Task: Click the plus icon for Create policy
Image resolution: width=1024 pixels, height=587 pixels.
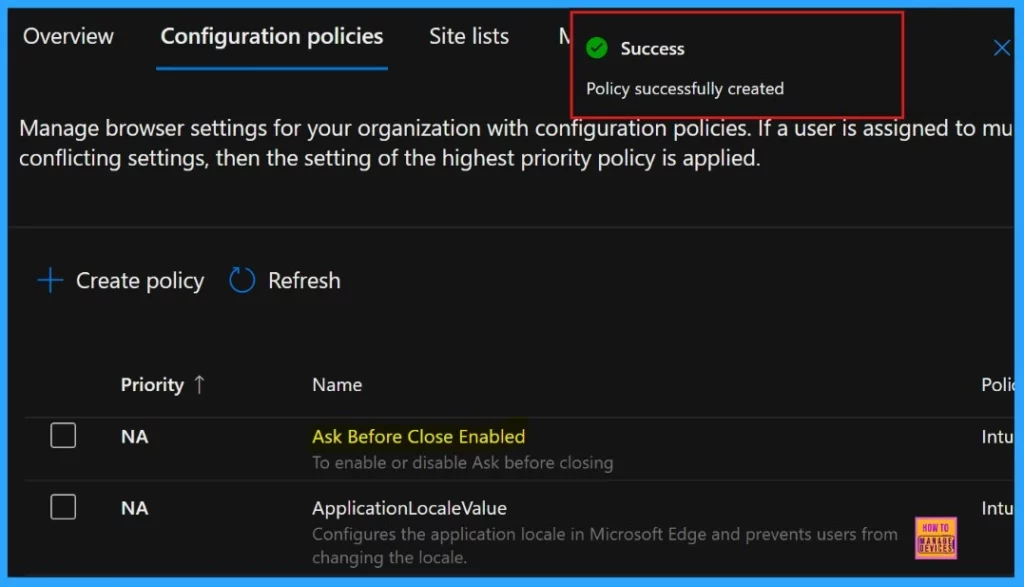Action: pos(50,281)
